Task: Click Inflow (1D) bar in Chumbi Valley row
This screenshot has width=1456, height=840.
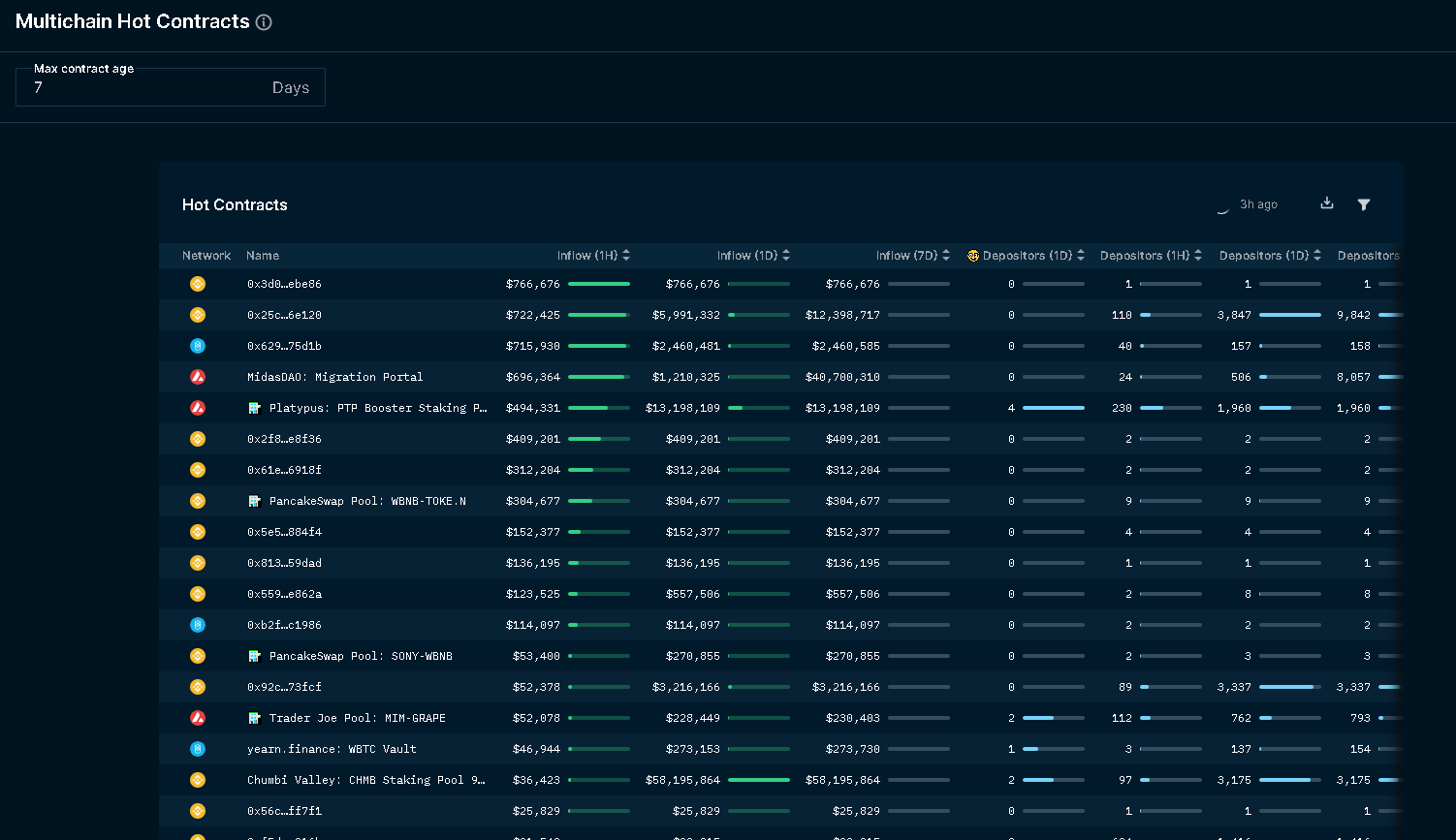Action: click(759, 780)
